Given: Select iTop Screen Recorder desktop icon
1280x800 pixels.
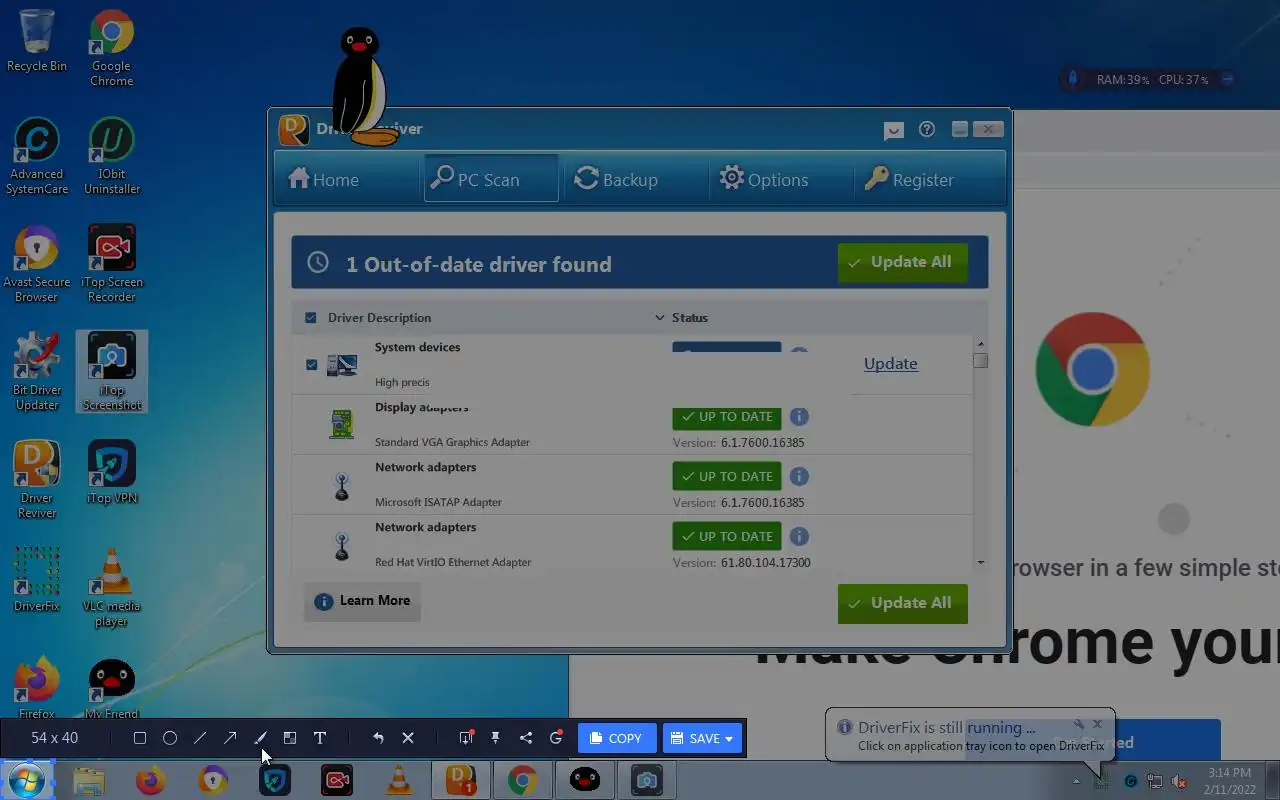Looking at the screenshot, I should [x=112, y=263].
